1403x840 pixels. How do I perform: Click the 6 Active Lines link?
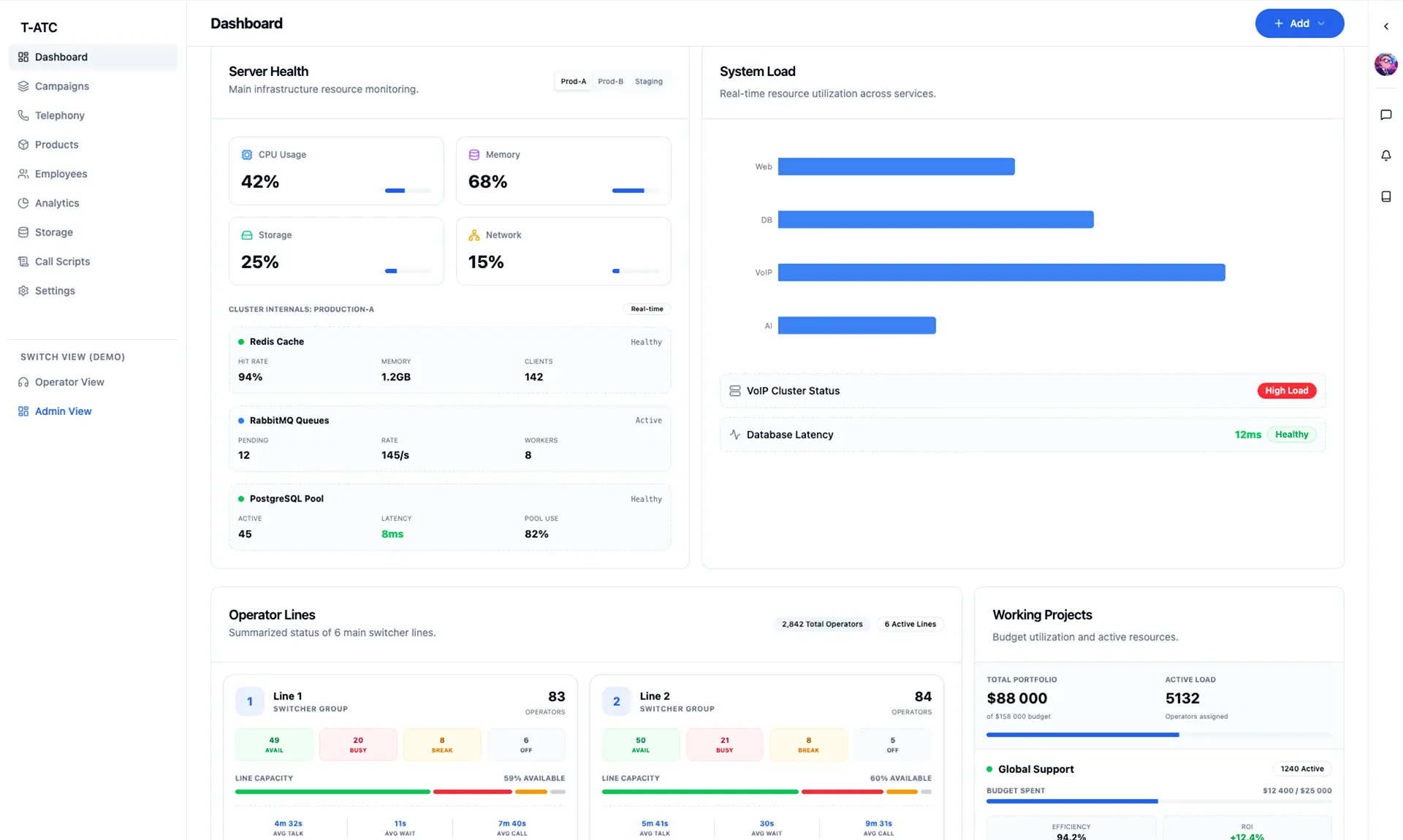point(909,624)
